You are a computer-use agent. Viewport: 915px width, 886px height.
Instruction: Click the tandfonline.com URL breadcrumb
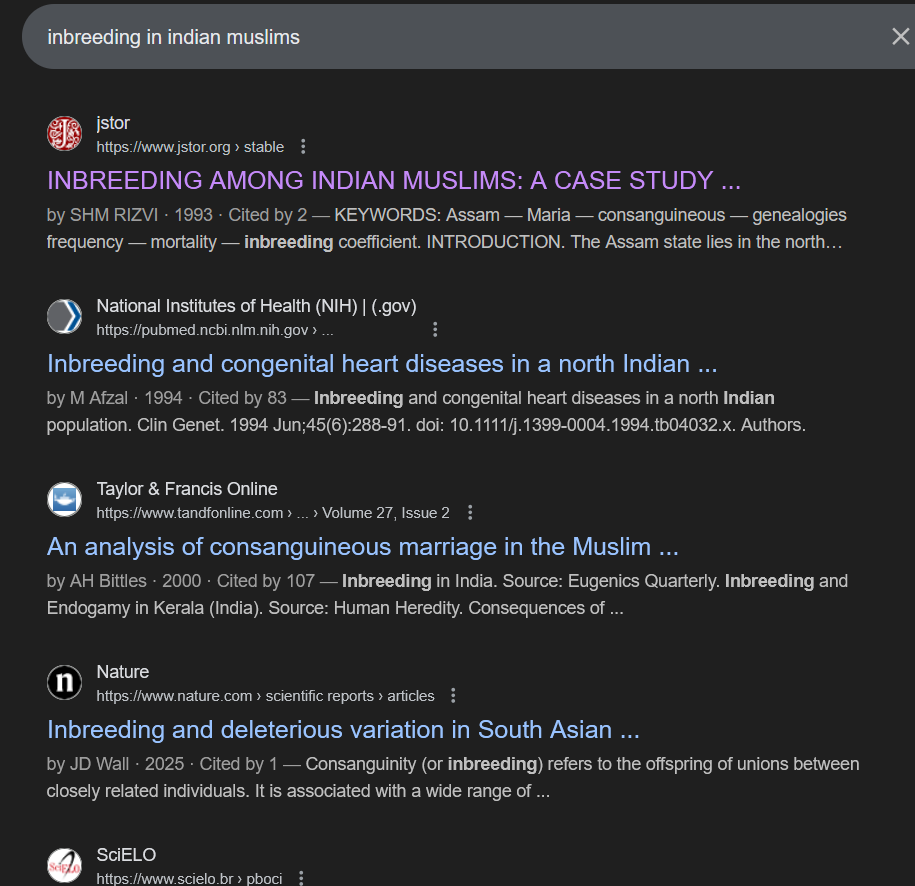tap(272, 513)
